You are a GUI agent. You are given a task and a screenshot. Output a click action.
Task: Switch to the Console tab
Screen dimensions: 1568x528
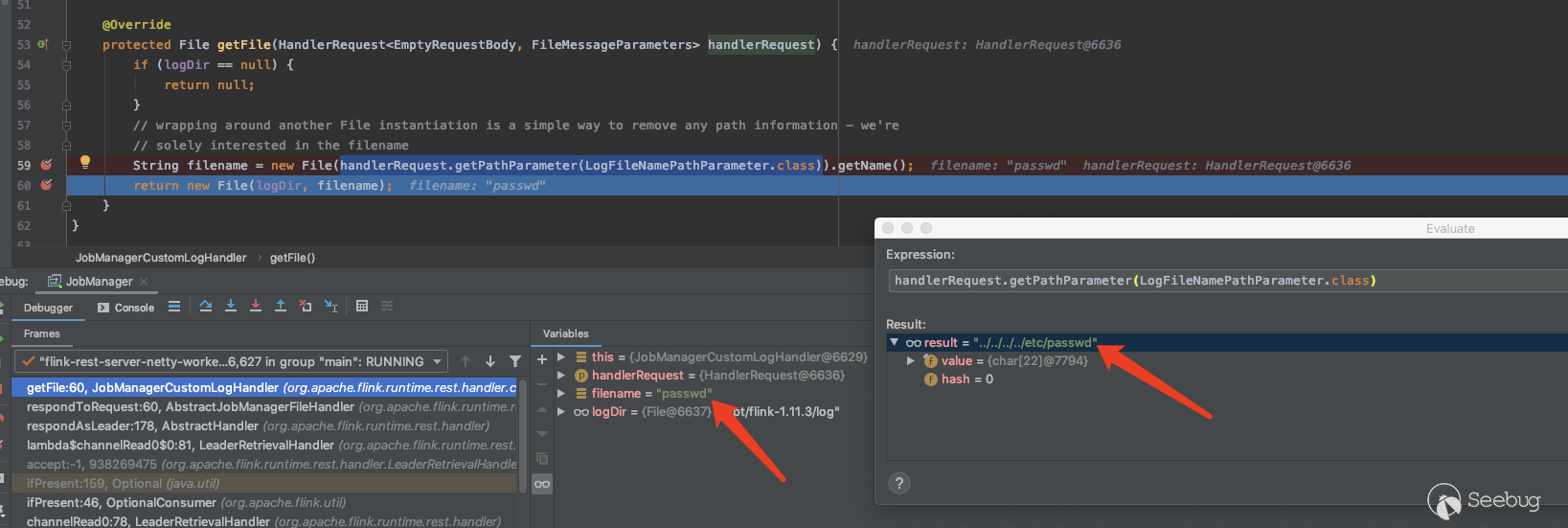point(126,308)
